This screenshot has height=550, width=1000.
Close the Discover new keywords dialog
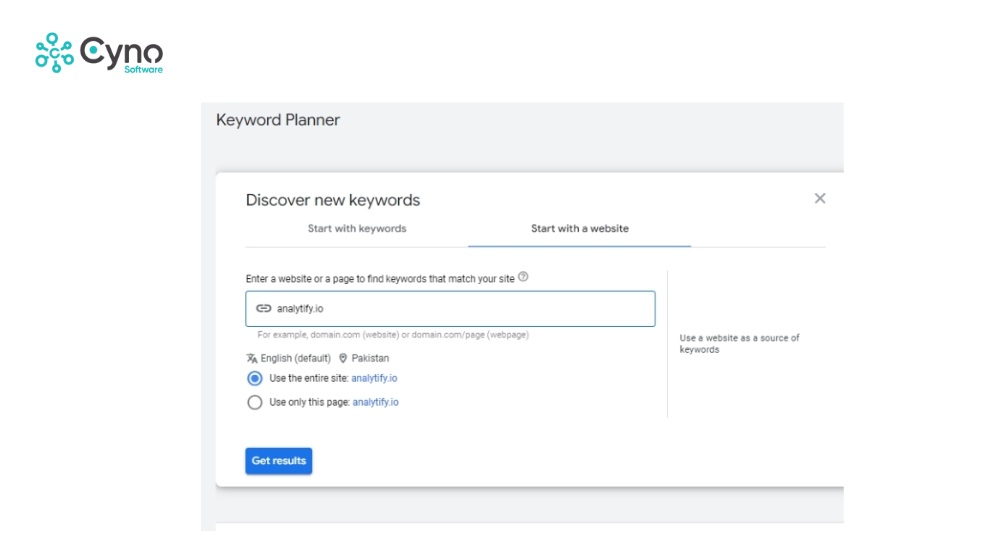click(820, 198)
